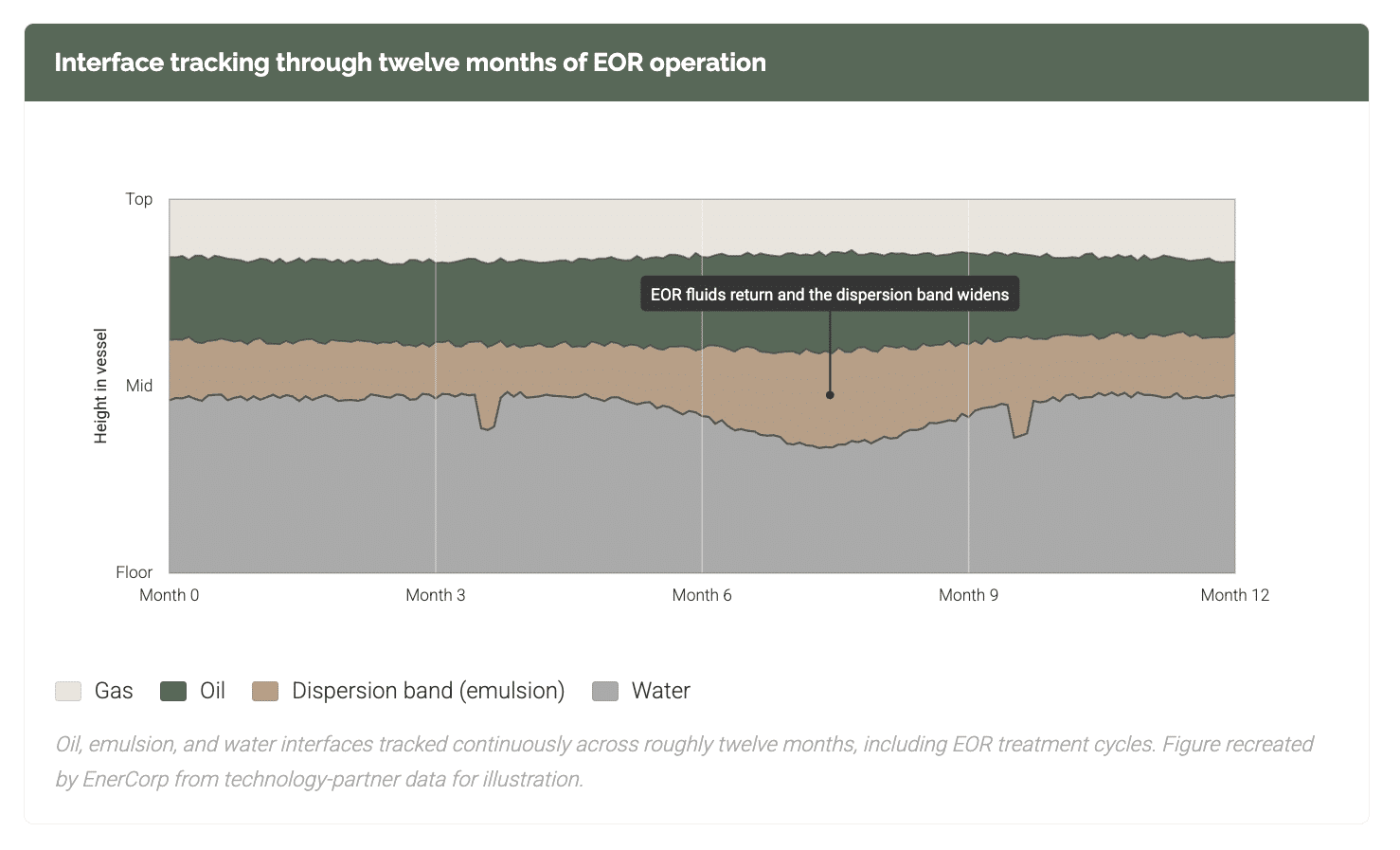1400x850 pixels.
Task: Click the Month 6 axis label
Action: click(x=702, y=595)
